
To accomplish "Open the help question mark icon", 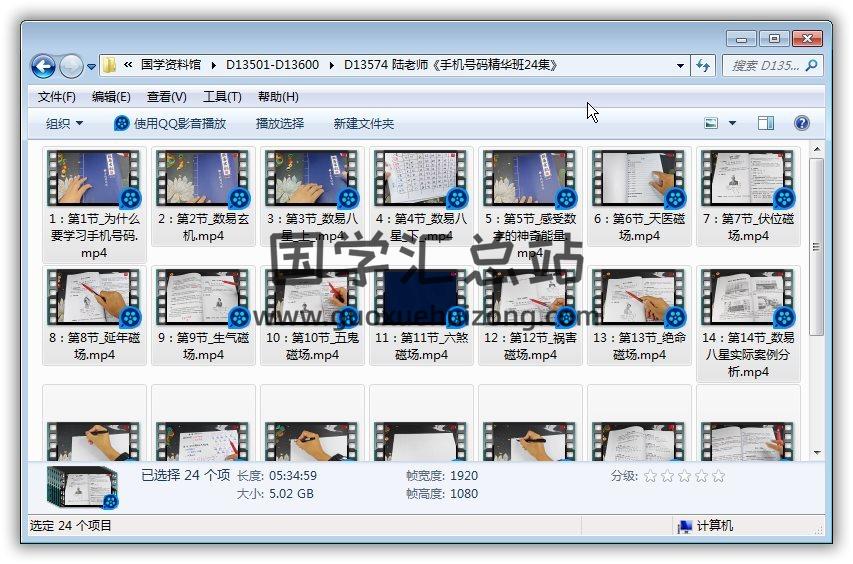I will click(801, 123).
